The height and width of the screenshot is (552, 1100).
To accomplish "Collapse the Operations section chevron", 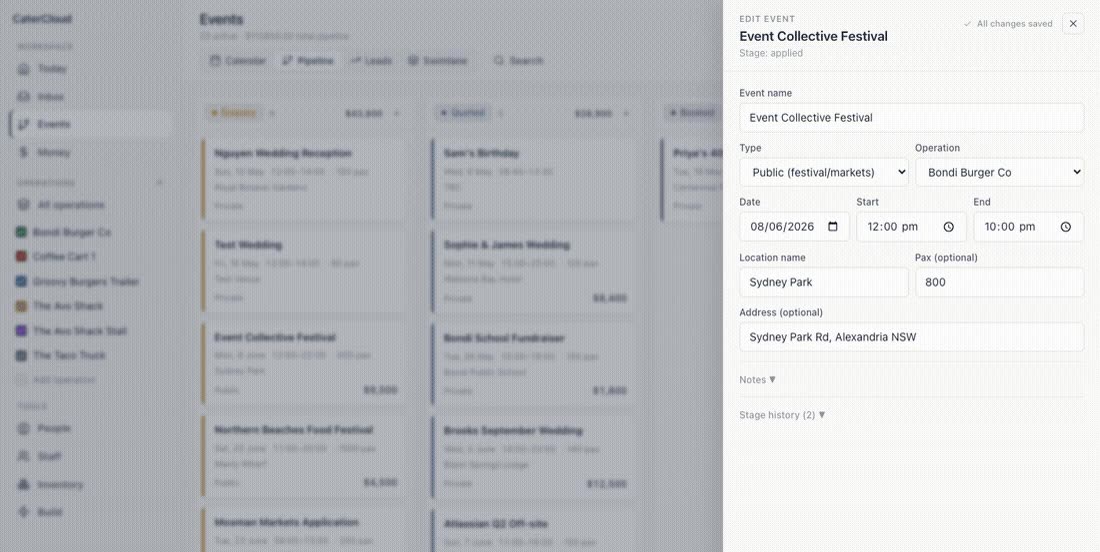I will click(x=159, y=182).
